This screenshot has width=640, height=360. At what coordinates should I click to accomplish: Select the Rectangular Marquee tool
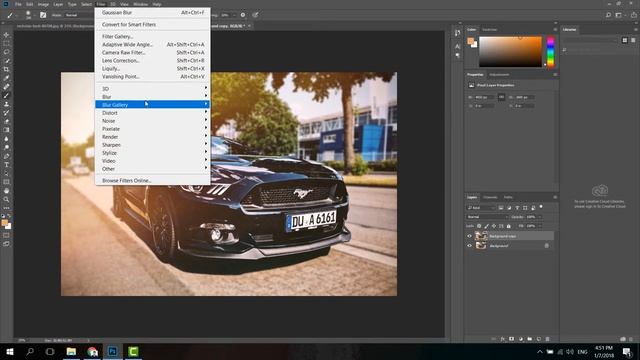coord(6,44)
